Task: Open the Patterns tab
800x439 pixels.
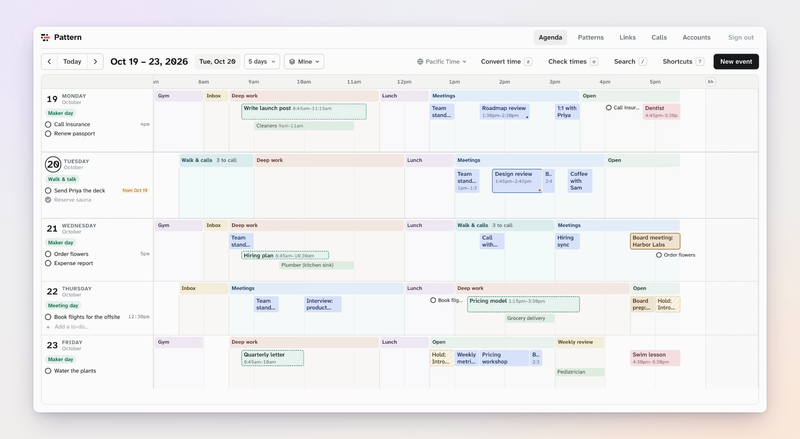Action: [x=590, y=37]
